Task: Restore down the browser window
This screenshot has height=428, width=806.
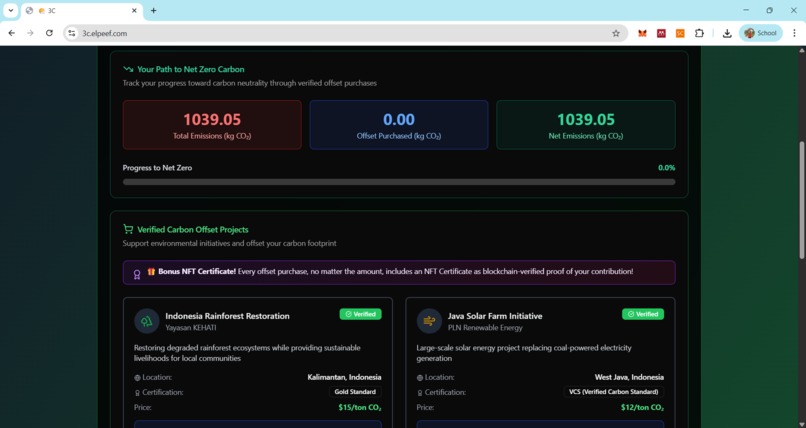Action: click(770, 10)
